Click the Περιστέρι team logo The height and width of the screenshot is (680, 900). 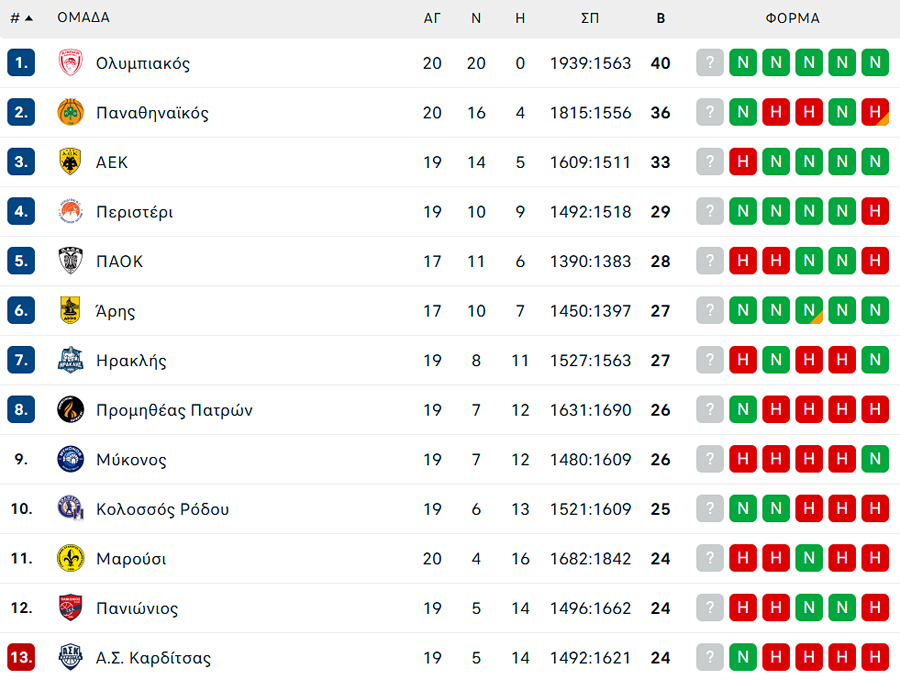pos(71,212)
